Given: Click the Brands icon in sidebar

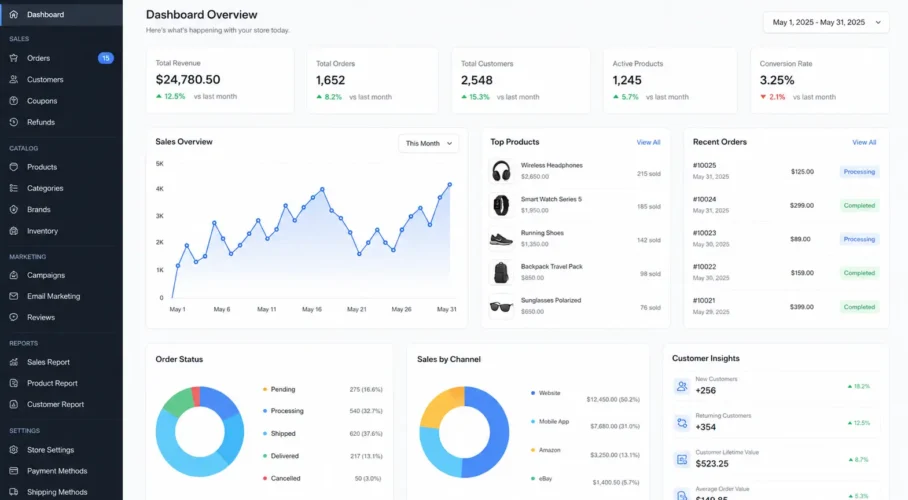Looking at the screenshot, I should (x=14, y=210).
